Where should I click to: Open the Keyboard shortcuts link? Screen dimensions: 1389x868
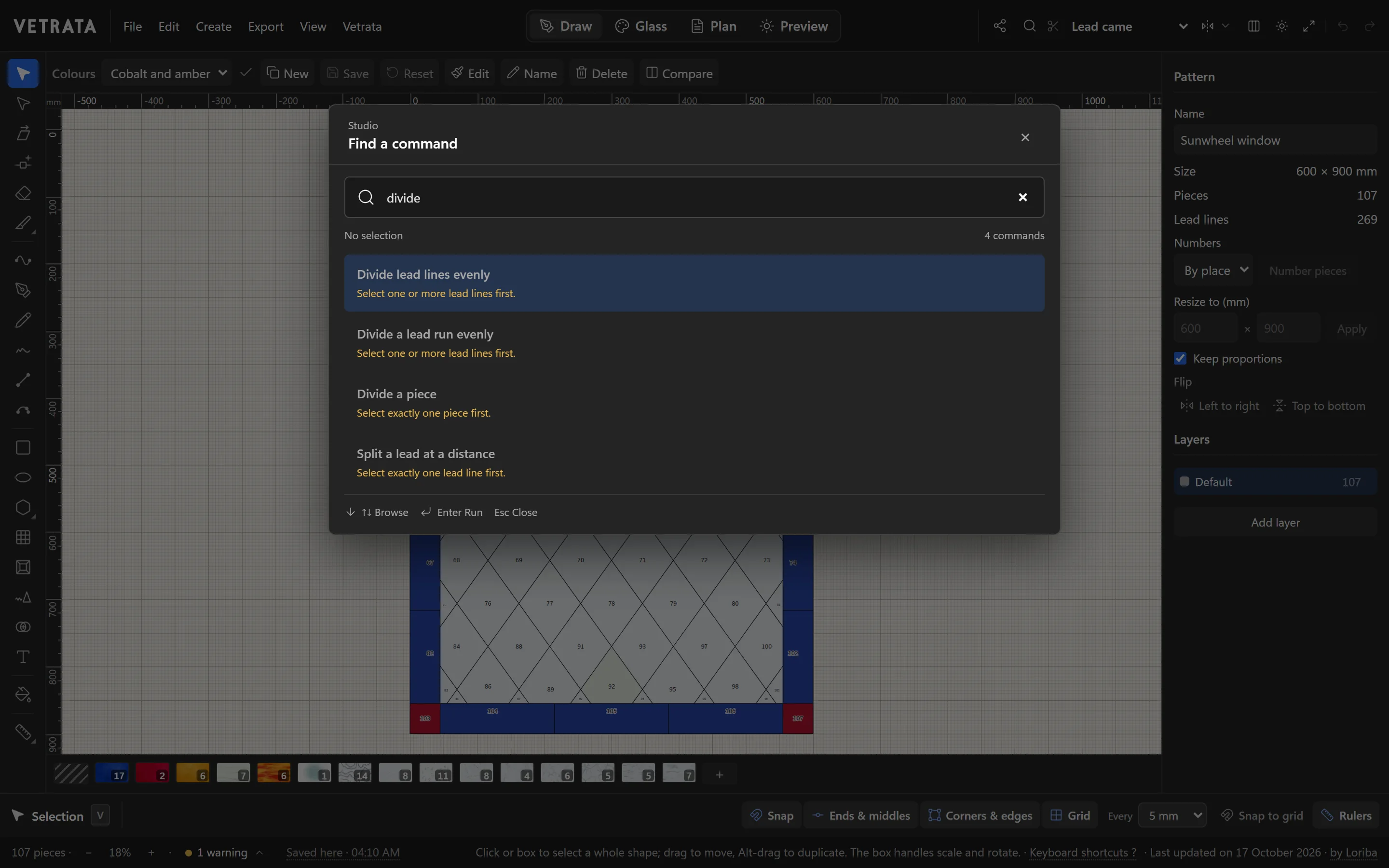[1082, 853]
